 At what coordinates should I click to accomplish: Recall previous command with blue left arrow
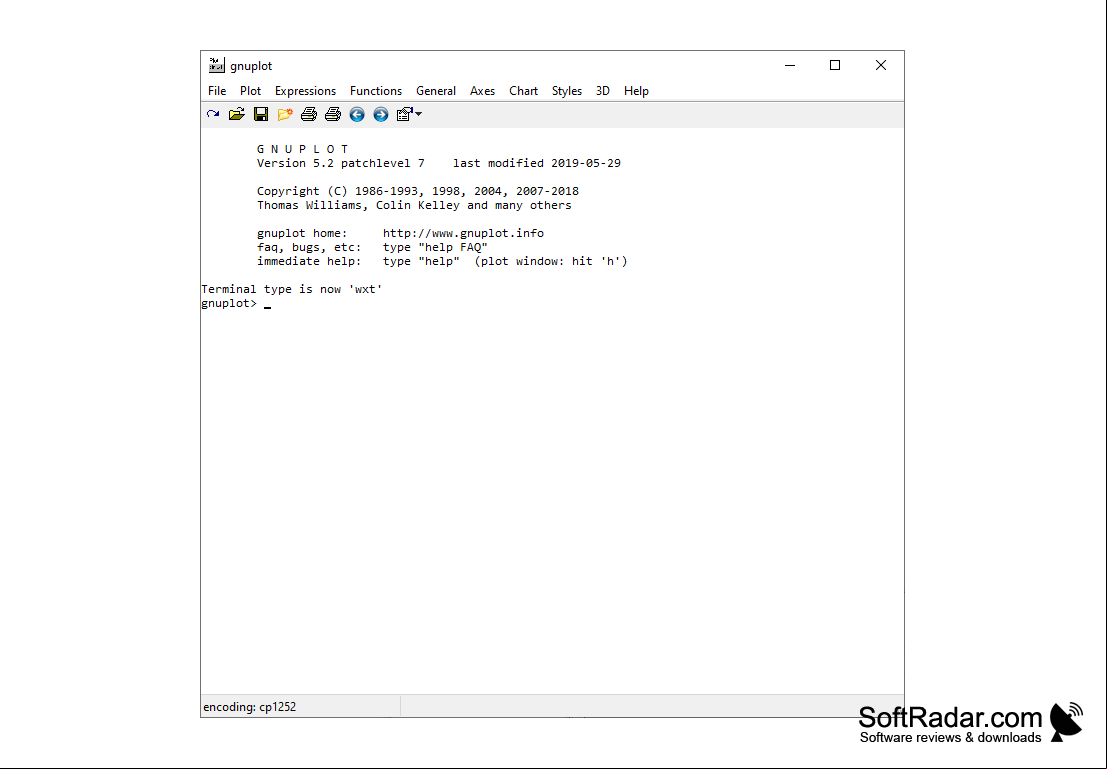pyautogui.click(x=357, y=114)
